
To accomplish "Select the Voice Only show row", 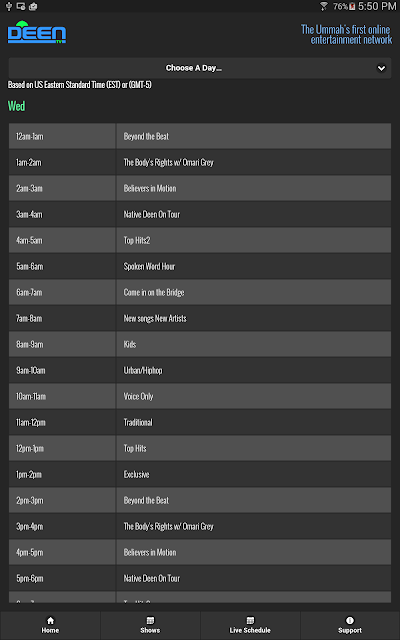I will click(x=200, y=396).
